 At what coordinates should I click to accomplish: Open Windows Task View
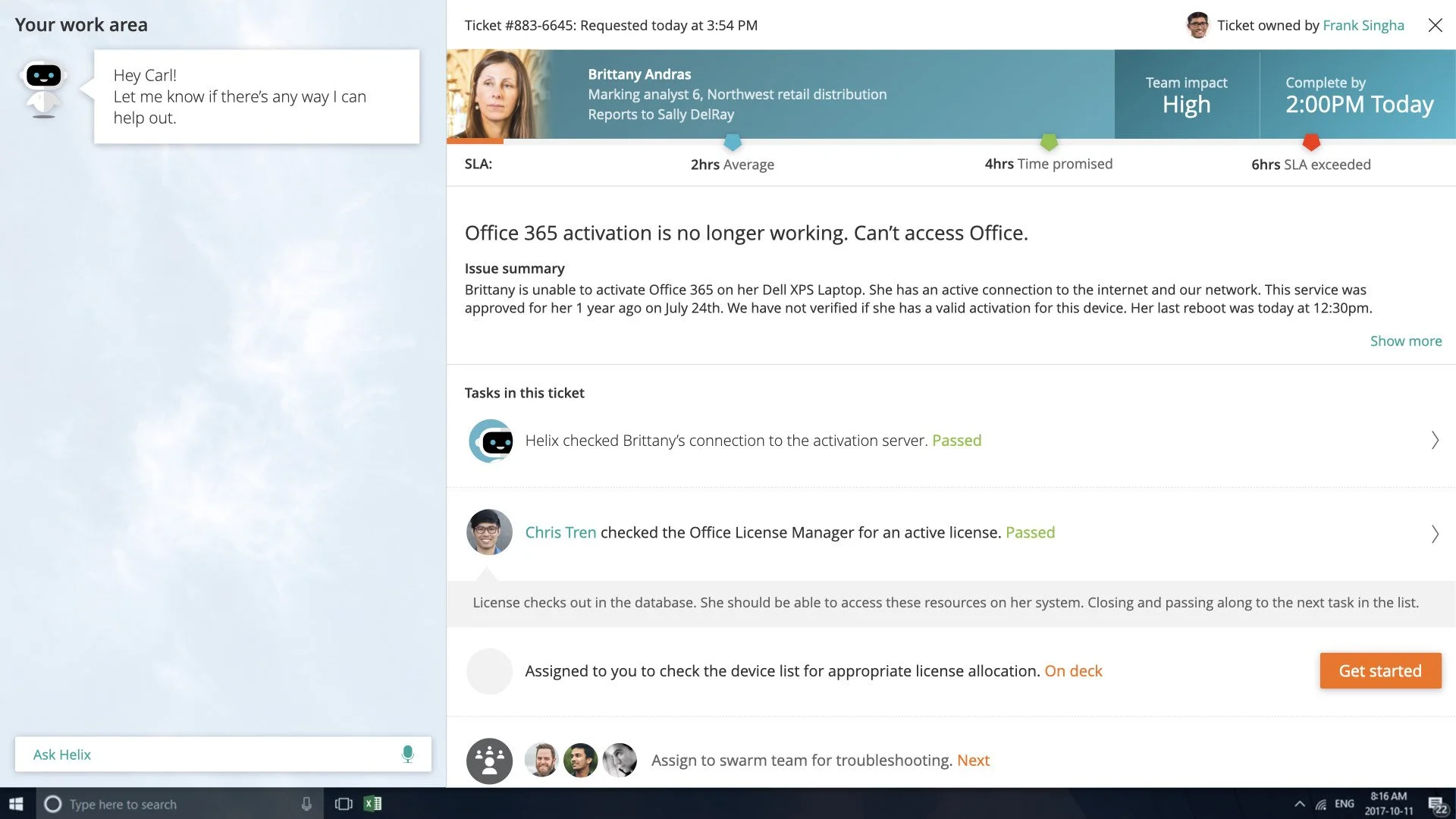tap(344, 804)
